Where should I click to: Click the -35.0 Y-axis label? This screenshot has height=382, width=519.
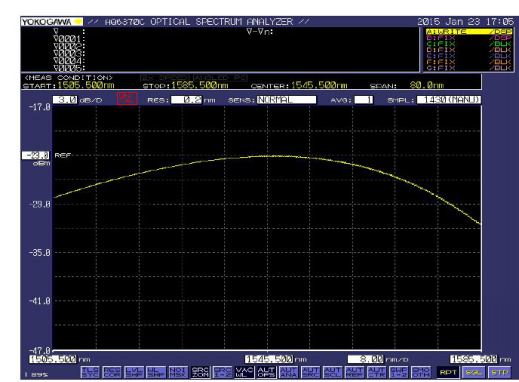40,253
